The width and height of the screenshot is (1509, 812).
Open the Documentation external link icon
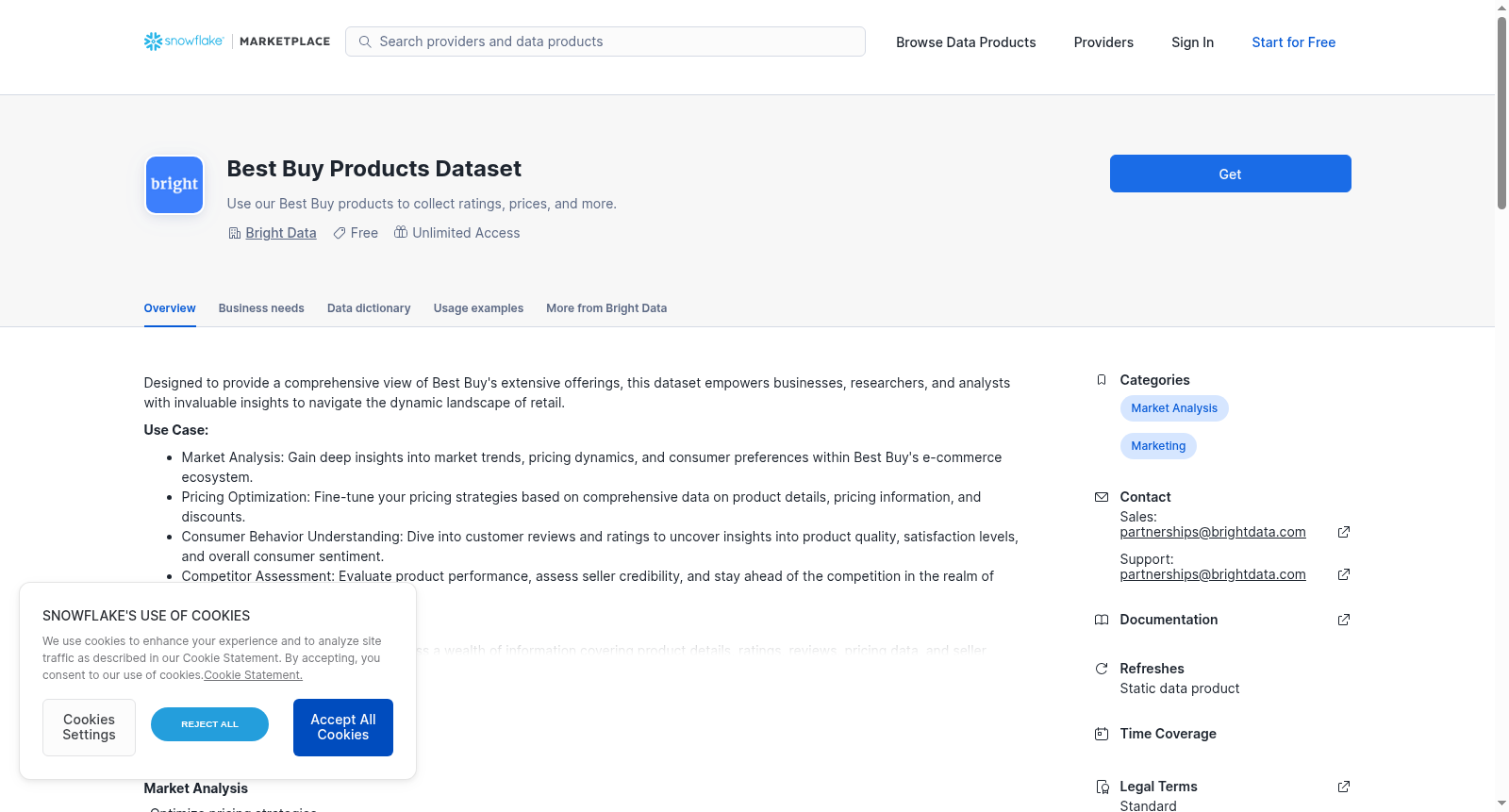pos(1344,620)
